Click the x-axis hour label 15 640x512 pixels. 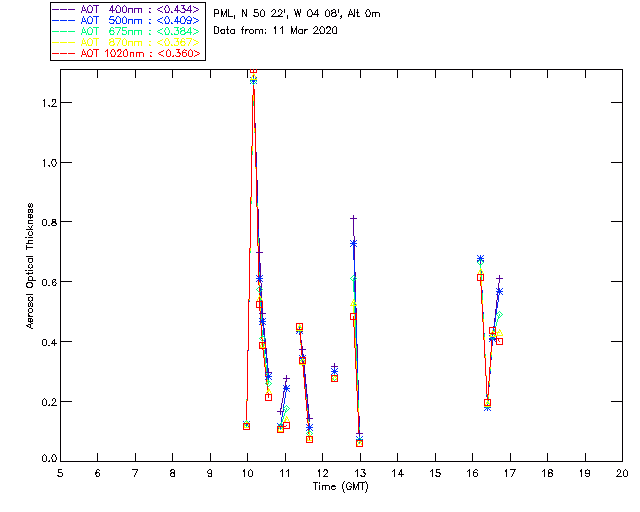tap(435, 473)
